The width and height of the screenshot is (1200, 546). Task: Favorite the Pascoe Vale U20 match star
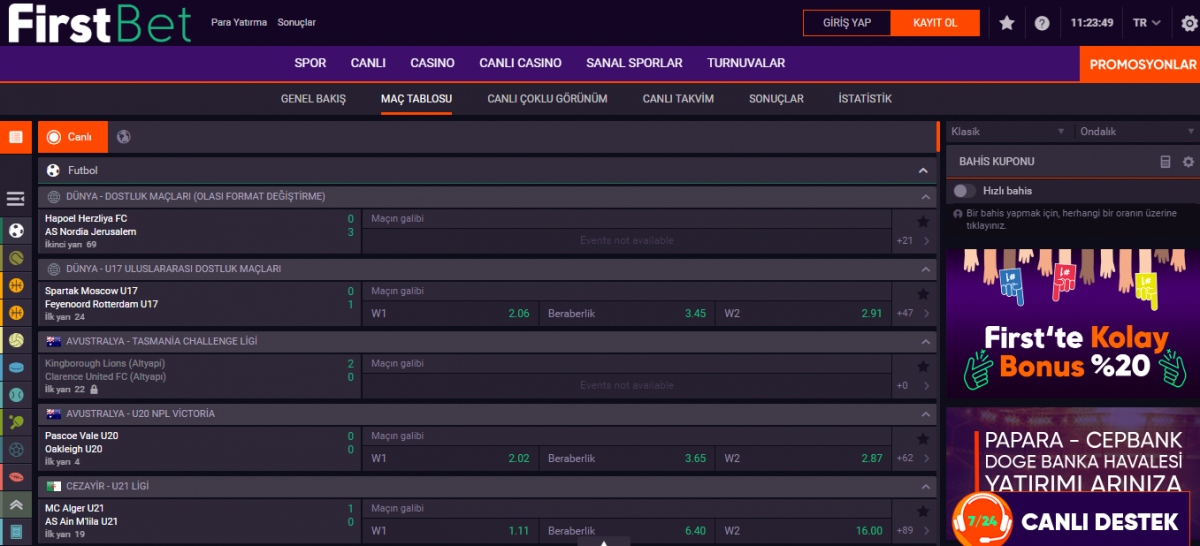coord(922,437)
